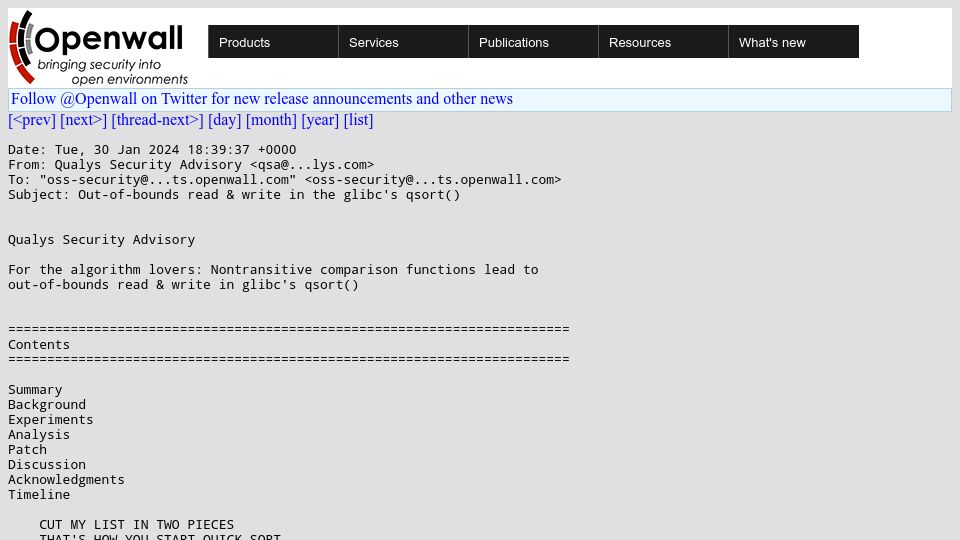Open the [thread-next>] link
This screenshot has width=960, height=540.
[x=157, y=120]
